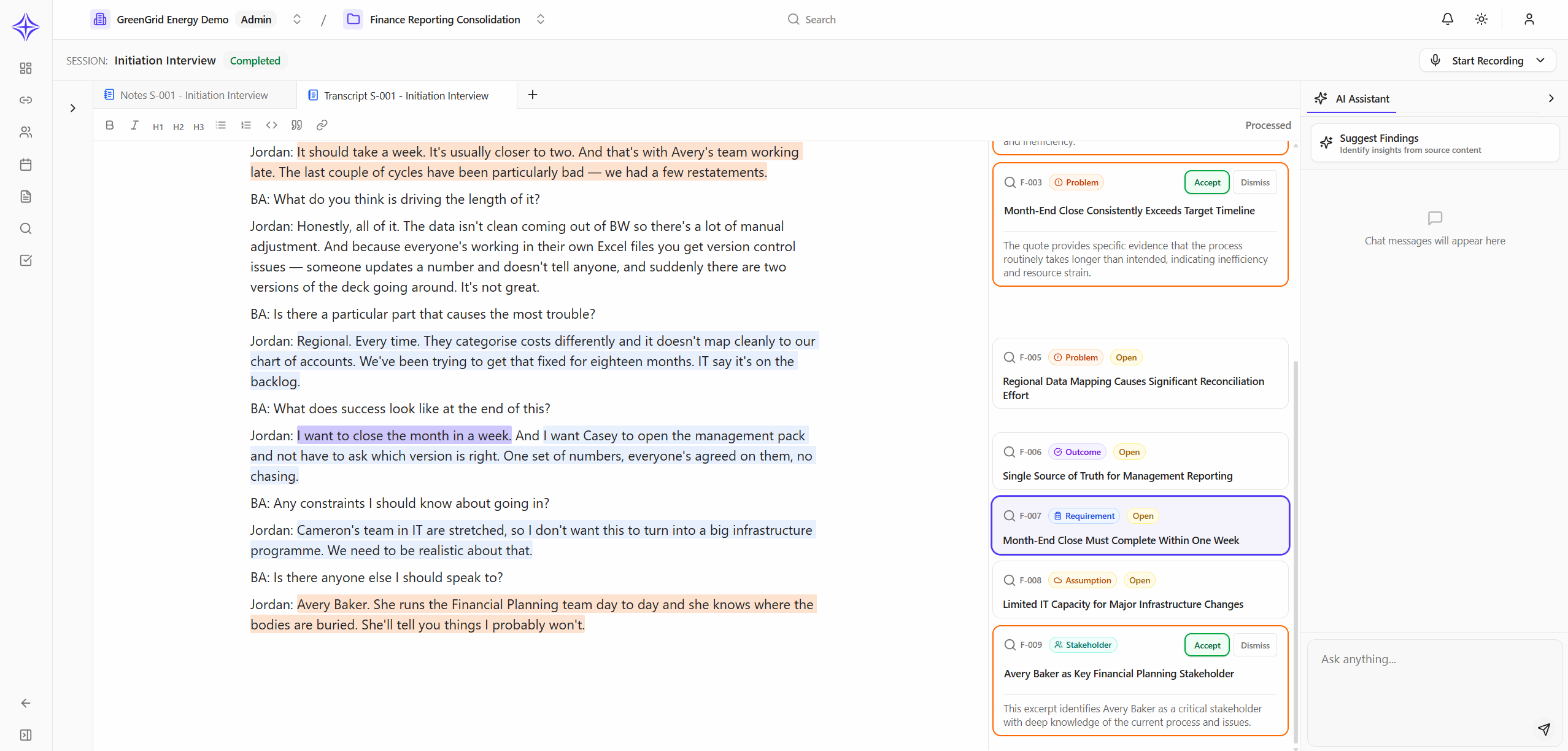Click the F-007 magnifier icon

[1009, 516]
